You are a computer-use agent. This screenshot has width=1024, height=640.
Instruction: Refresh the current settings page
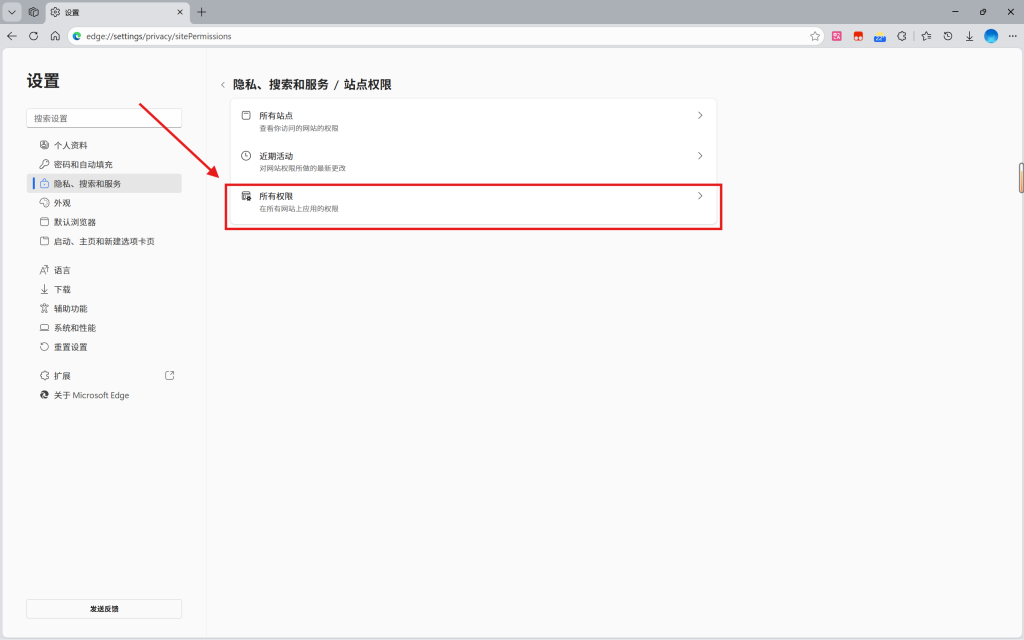[33, 36]
